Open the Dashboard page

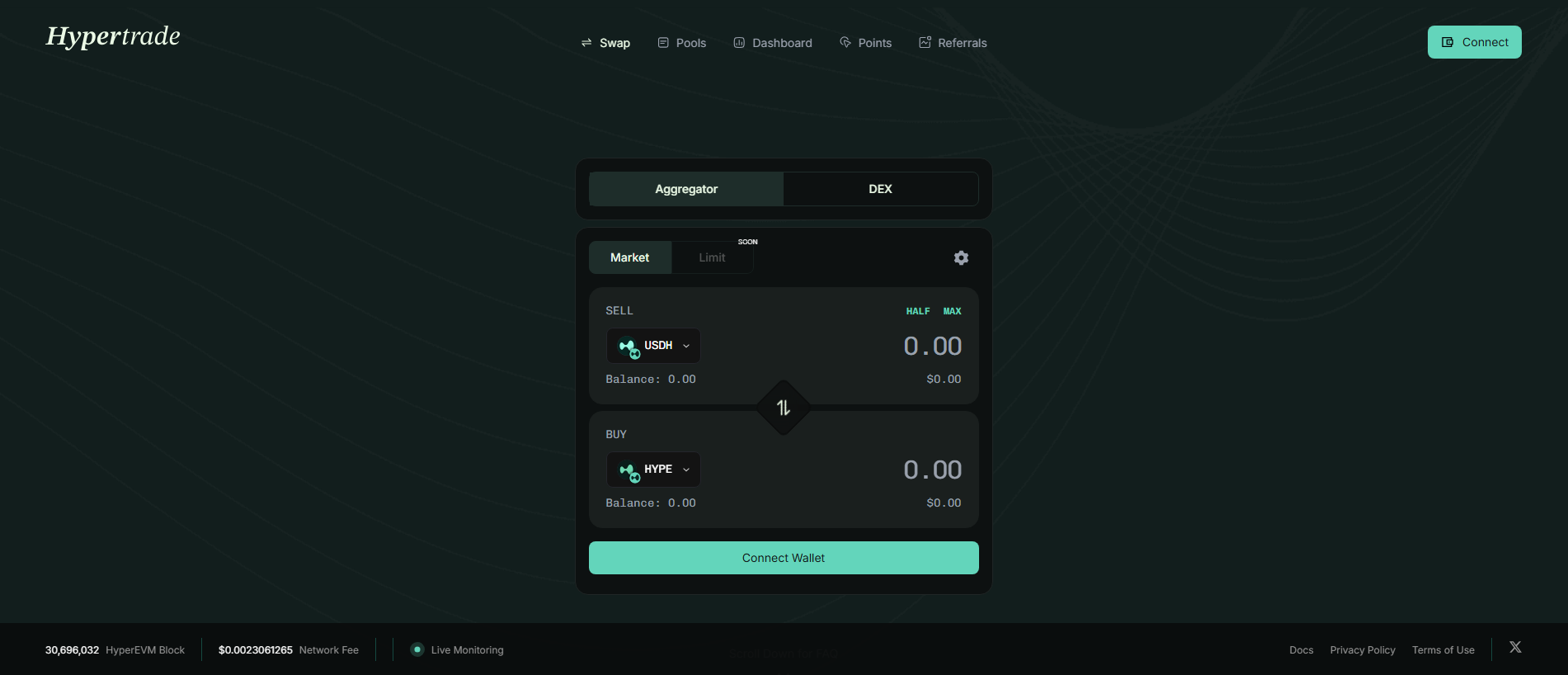(x=773, y=43)
